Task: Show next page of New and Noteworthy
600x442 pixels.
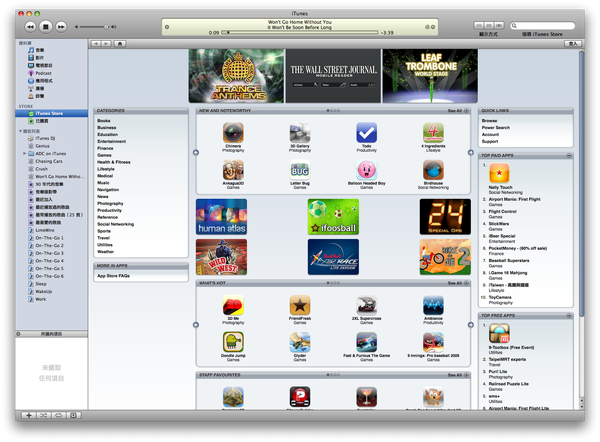Action: coord(471,152)
